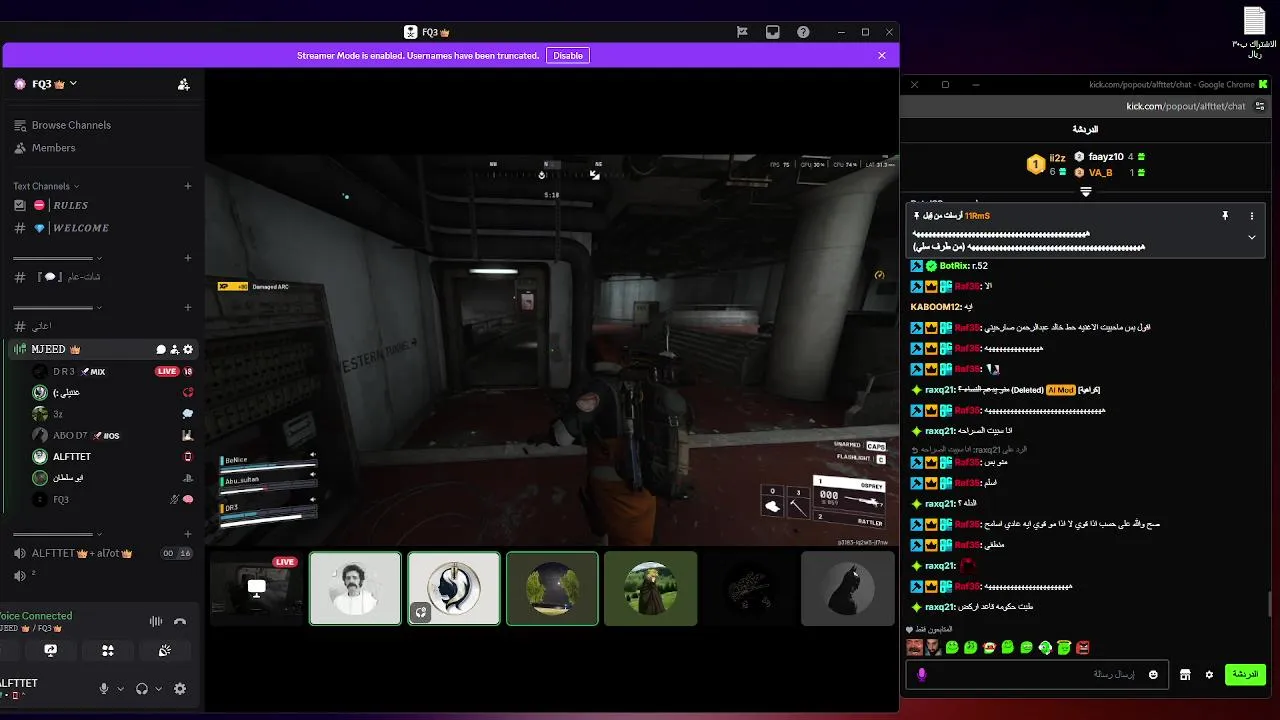Open Discord user settings gear
The image size is (1280, 720).
(180, 689)
